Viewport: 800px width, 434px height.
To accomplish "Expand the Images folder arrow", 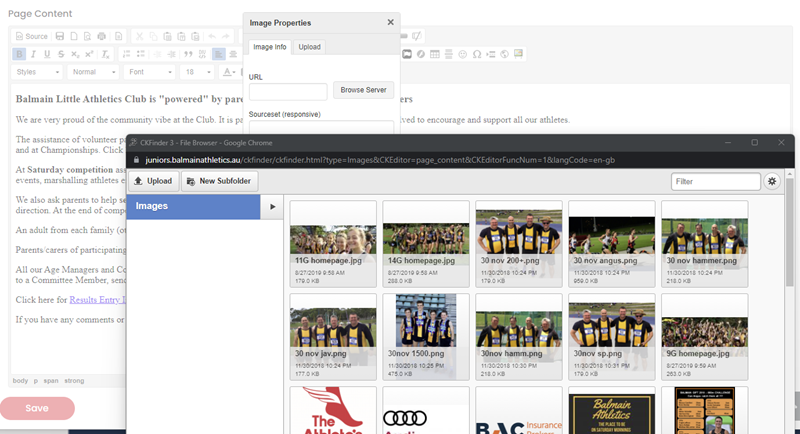I will [x=272, y=206].
